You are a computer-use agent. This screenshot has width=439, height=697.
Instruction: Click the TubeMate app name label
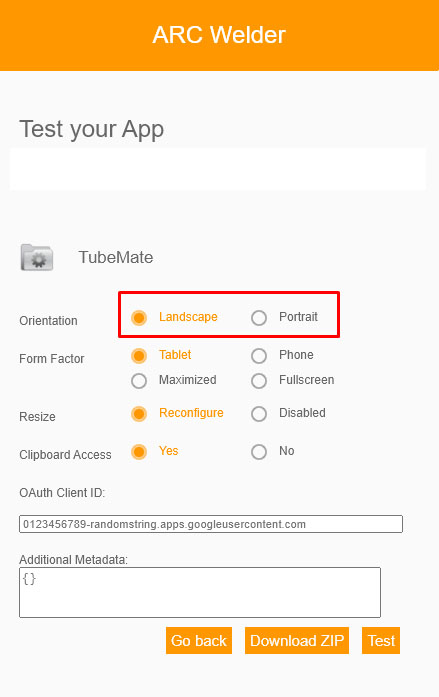point(116,257)
